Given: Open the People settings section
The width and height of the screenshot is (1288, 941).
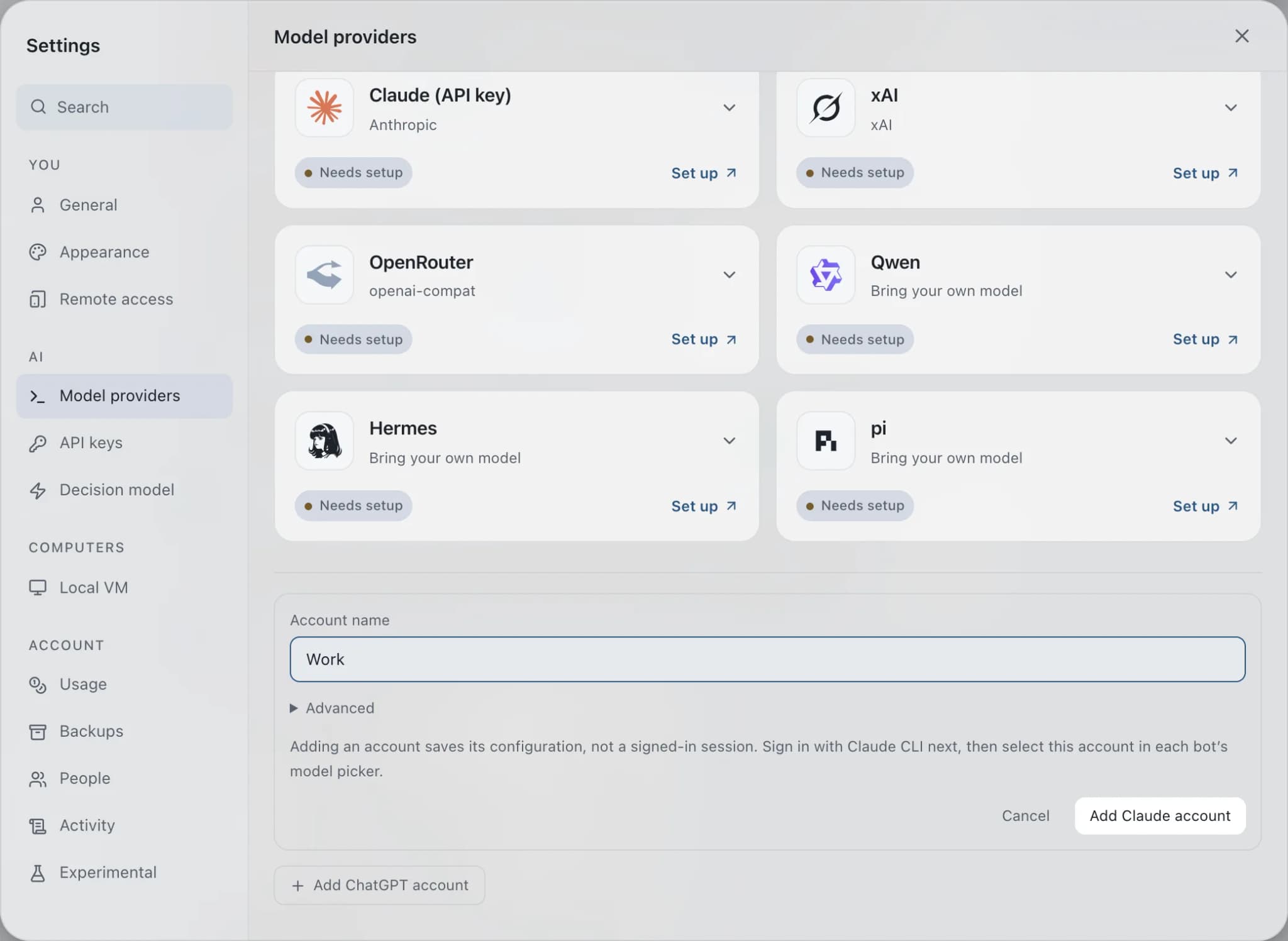Looking at the screenshot, I should [x=125, y=779].
